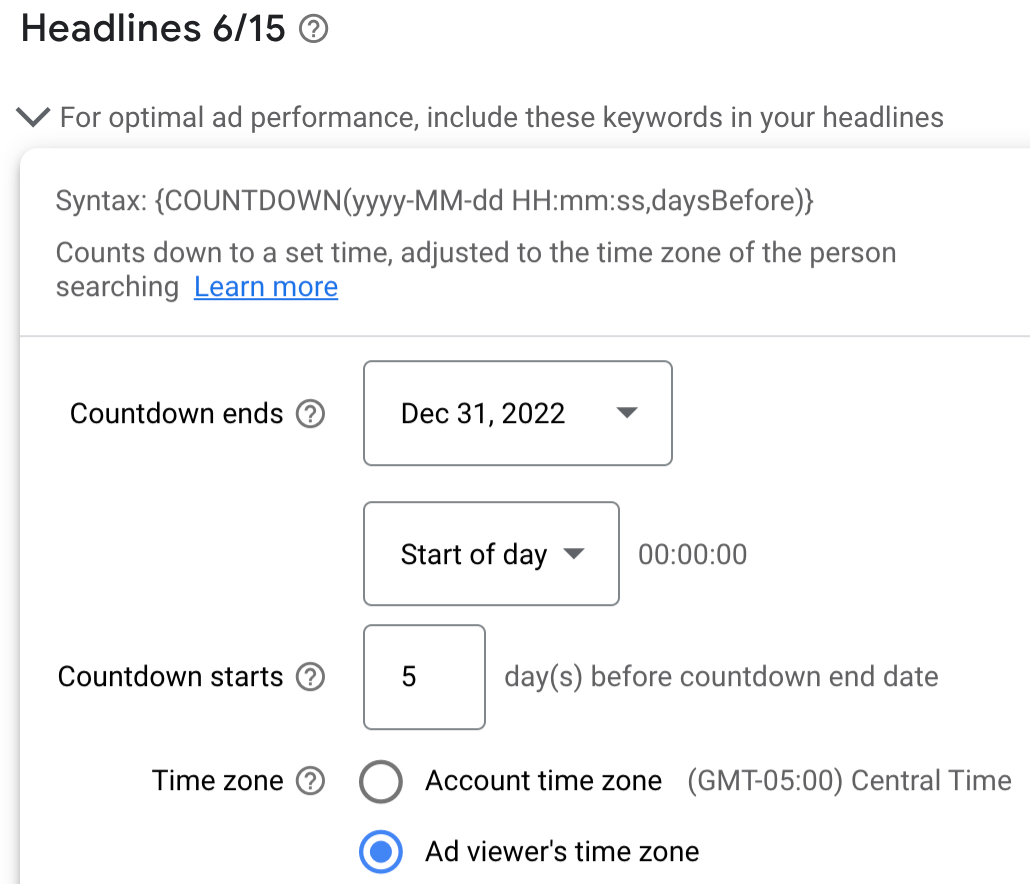Open the Learn more link

point(265,287)
